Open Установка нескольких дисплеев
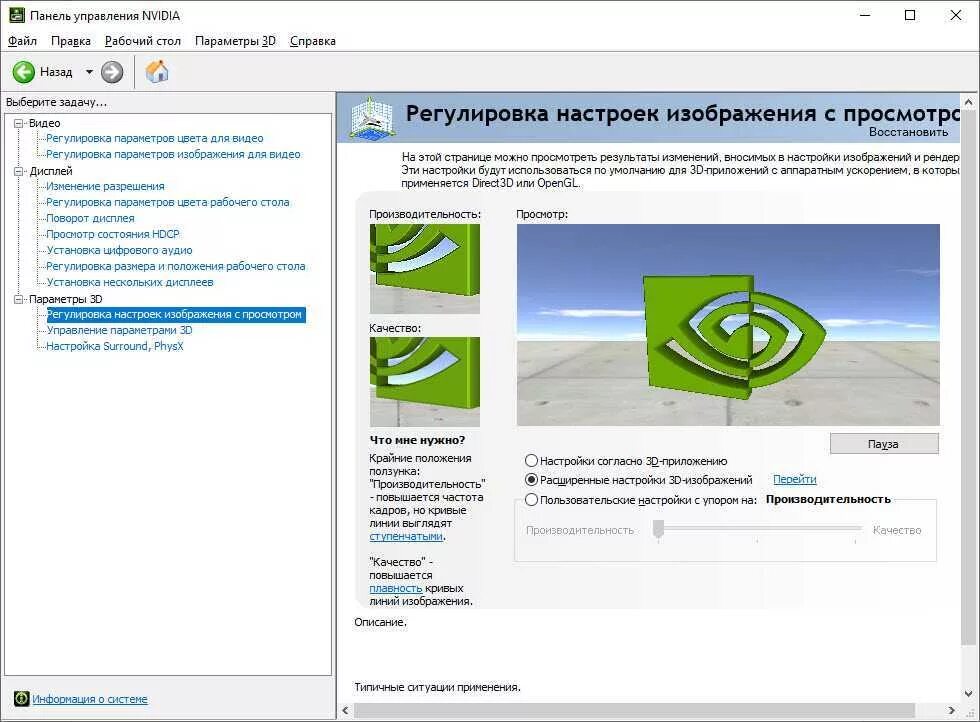The image size is (980, 722). (x=130, y=283)
